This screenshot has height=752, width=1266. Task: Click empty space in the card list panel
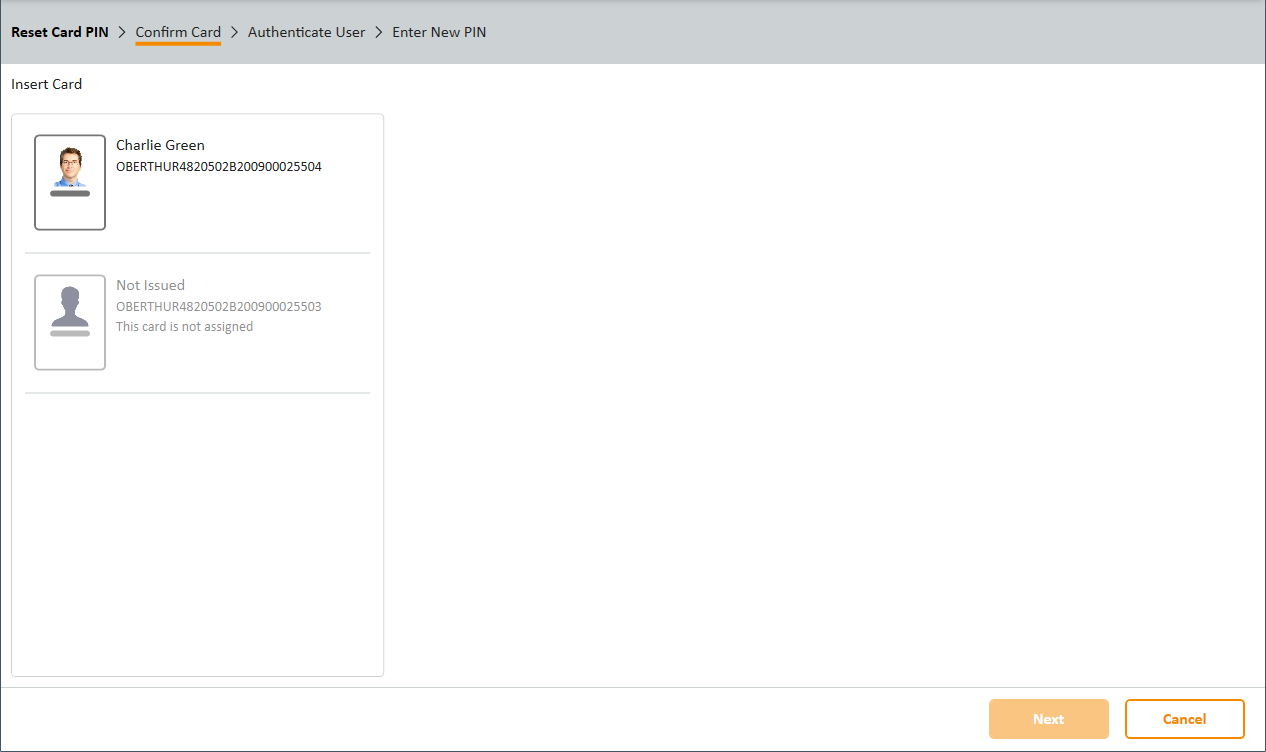coord(197,530)
